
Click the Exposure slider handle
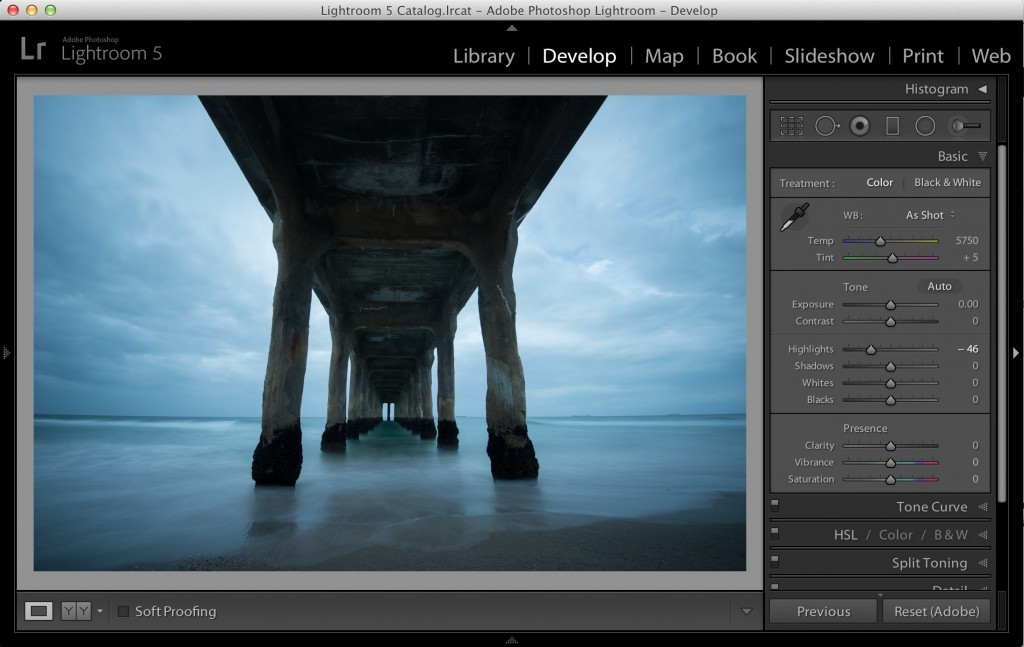click(890, 305)
